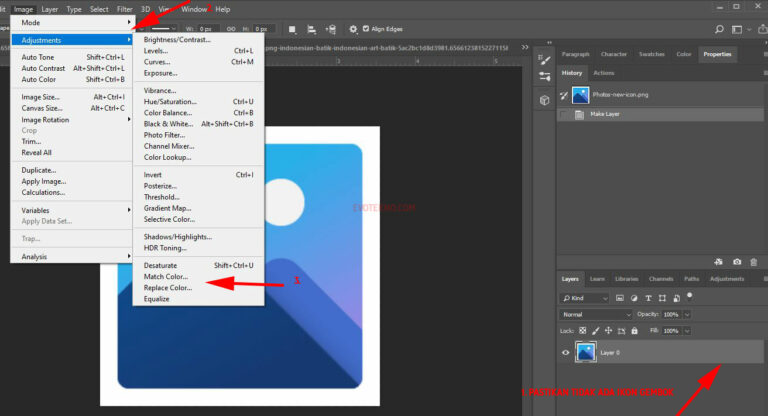The width and height of the screenshot is (768, 416).
Task: Click the trash icon in History panel
Action: [753, 261]
